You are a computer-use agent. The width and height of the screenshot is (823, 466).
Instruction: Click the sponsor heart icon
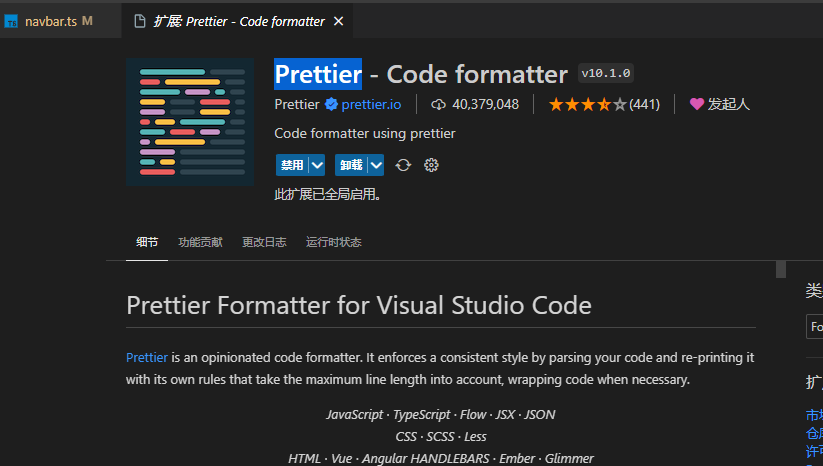(x=697, y=104)
